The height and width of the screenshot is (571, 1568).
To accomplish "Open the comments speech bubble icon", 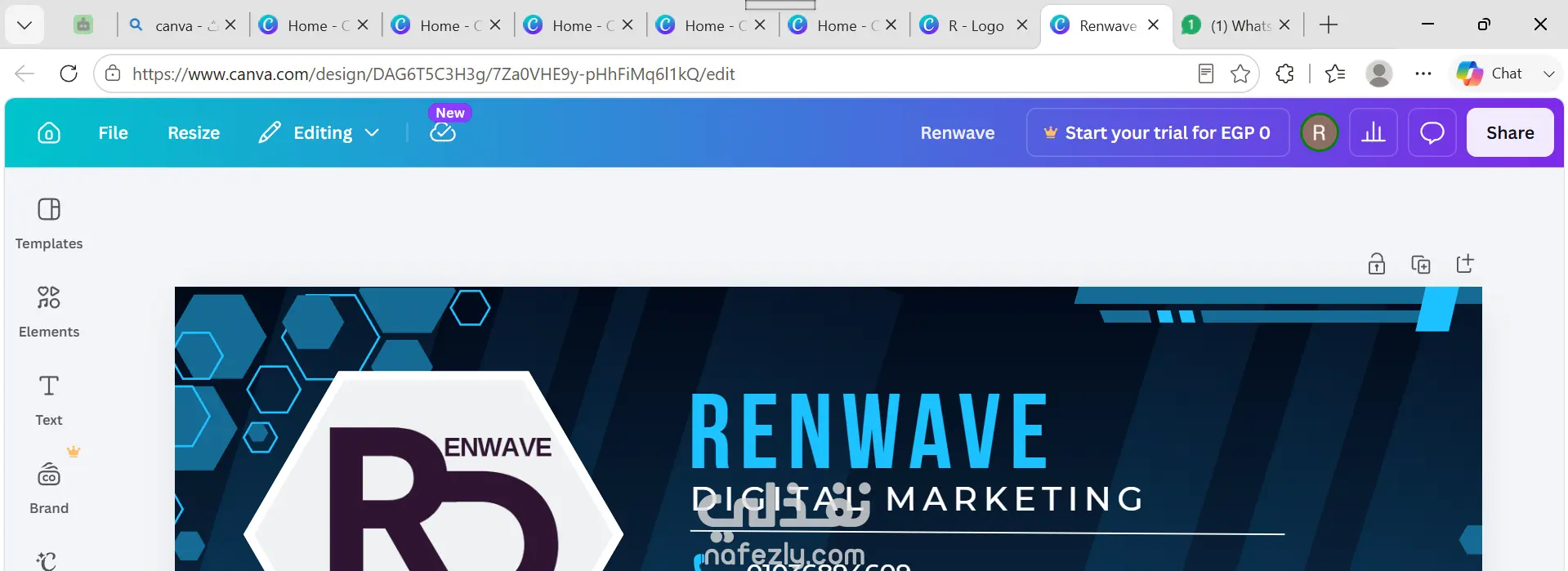I will coord(1432,132).
